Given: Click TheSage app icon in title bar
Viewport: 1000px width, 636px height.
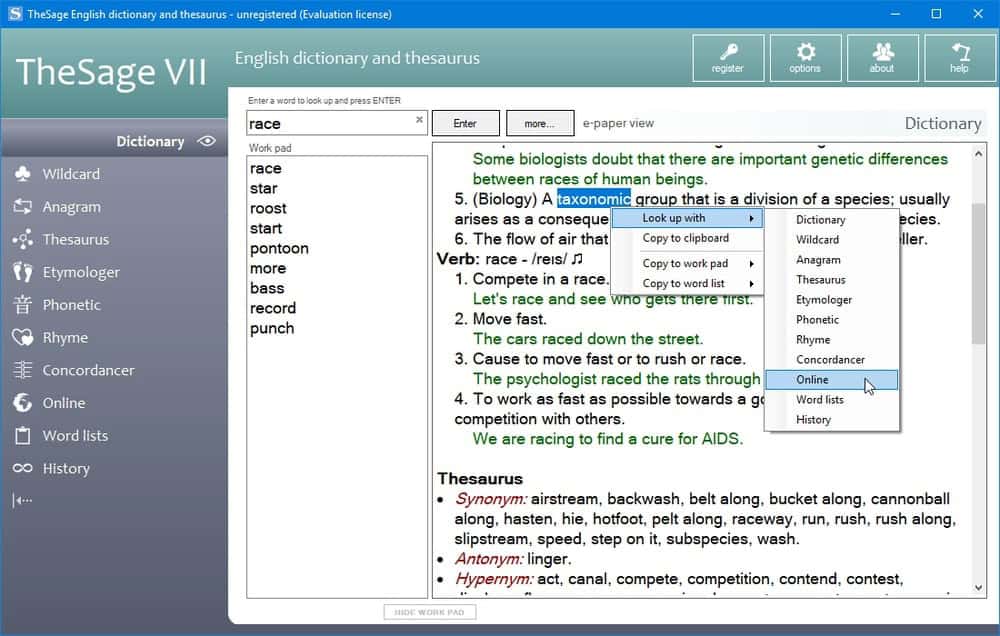Looking at the screenshot, I should 15,13.
